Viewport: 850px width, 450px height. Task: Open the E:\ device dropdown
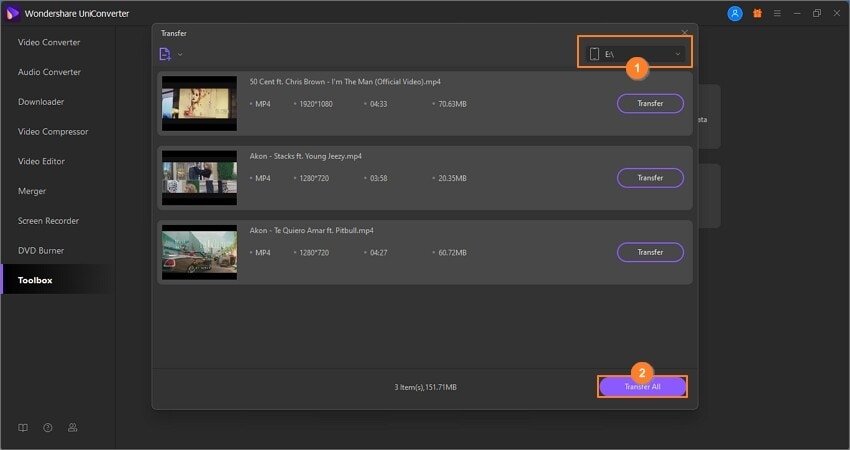tap(634, 54)
